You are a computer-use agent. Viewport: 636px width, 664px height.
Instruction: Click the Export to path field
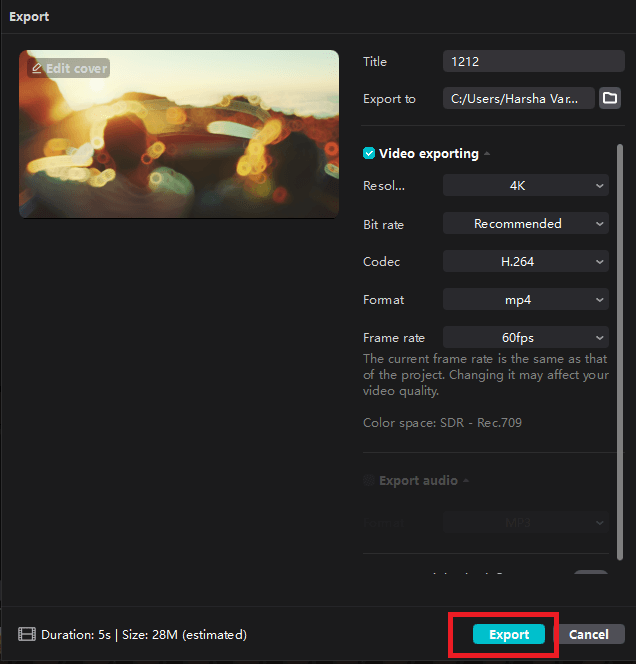pos(519,98)
